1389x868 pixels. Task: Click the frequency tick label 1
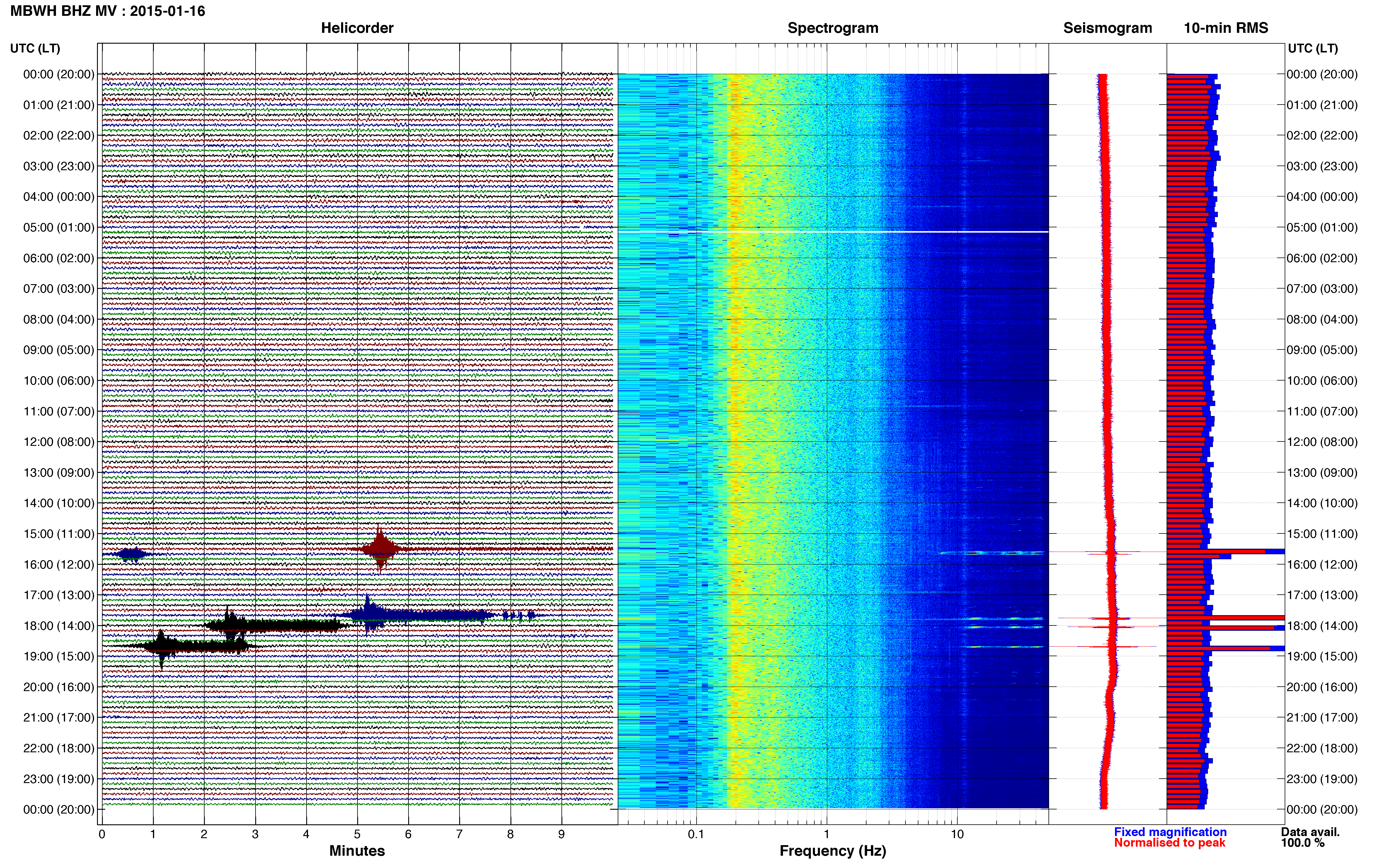[x=826, y=835]
